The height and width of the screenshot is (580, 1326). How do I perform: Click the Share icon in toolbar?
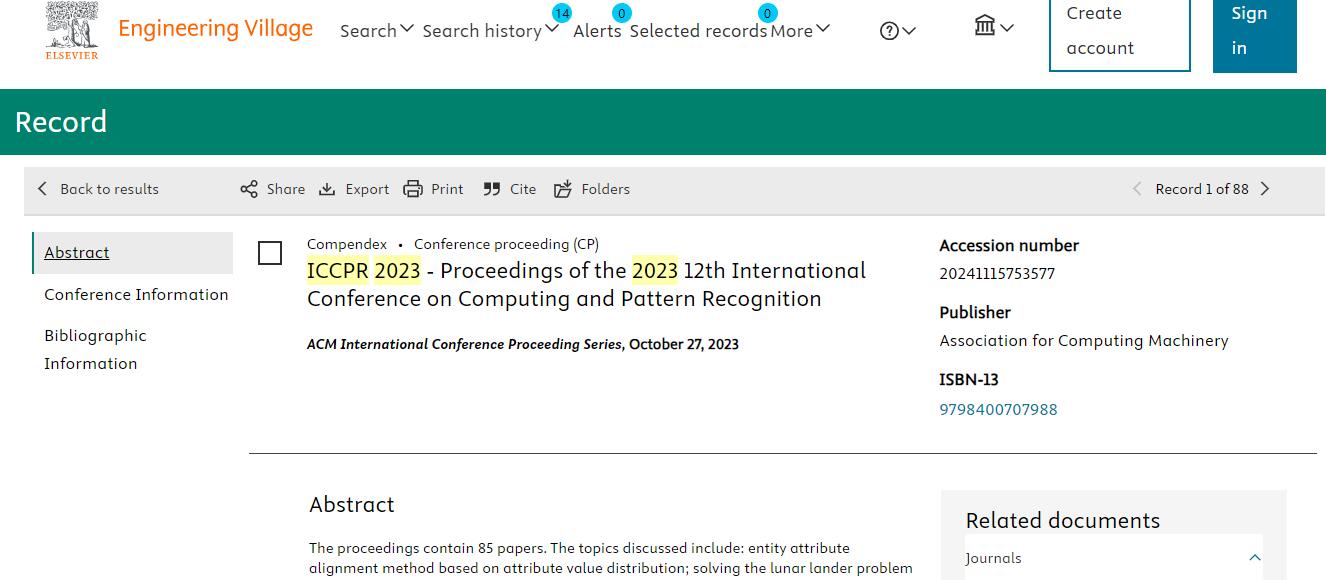(249, 189)
